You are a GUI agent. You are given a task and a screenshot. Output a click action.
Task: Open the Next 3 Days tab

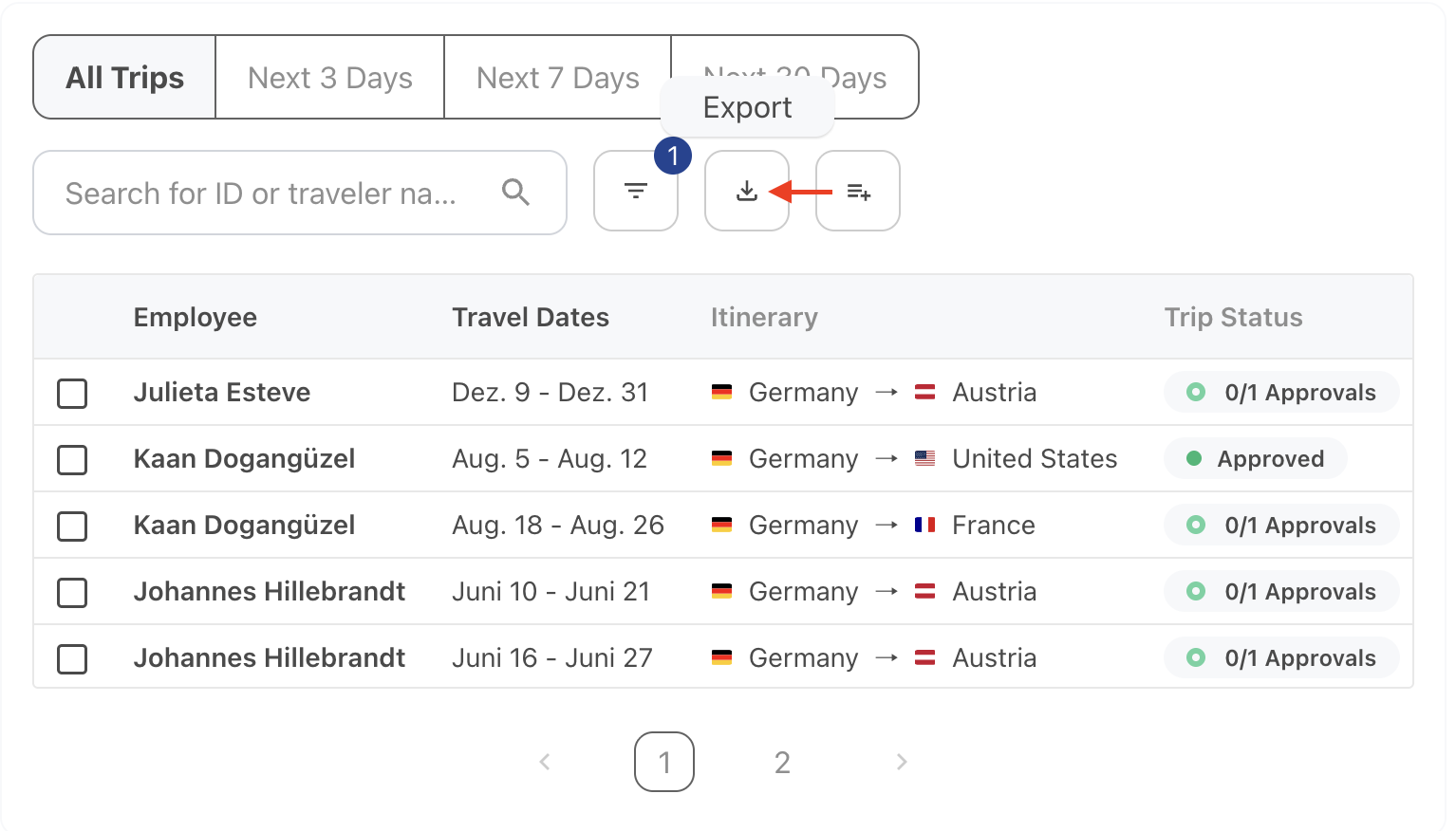(329, 78)
